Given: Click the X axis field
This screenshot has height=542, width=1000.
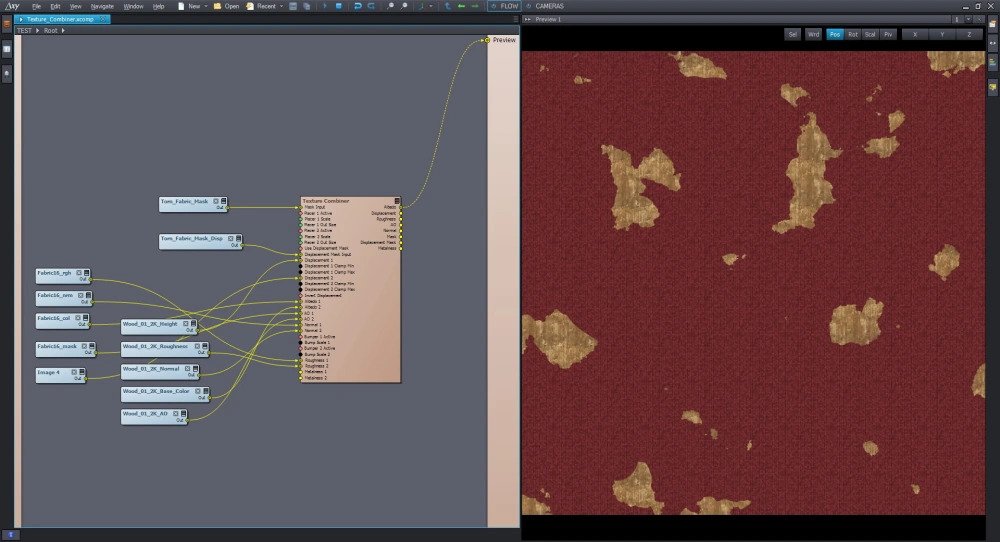Looking at the screenshot, I should (915, 34).
